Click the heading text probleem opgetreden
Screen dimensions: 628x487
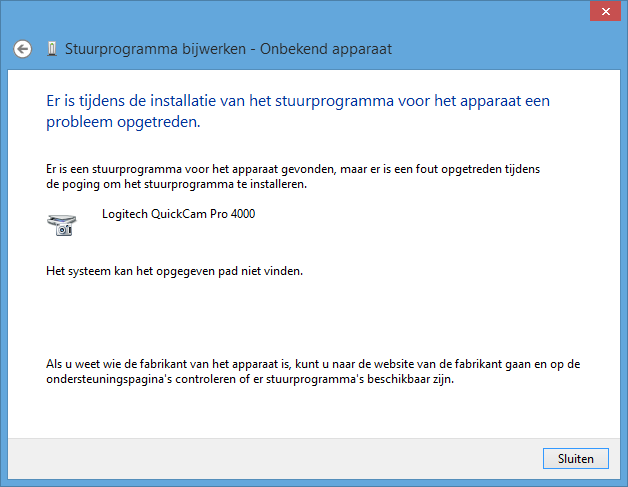[123, 122]
